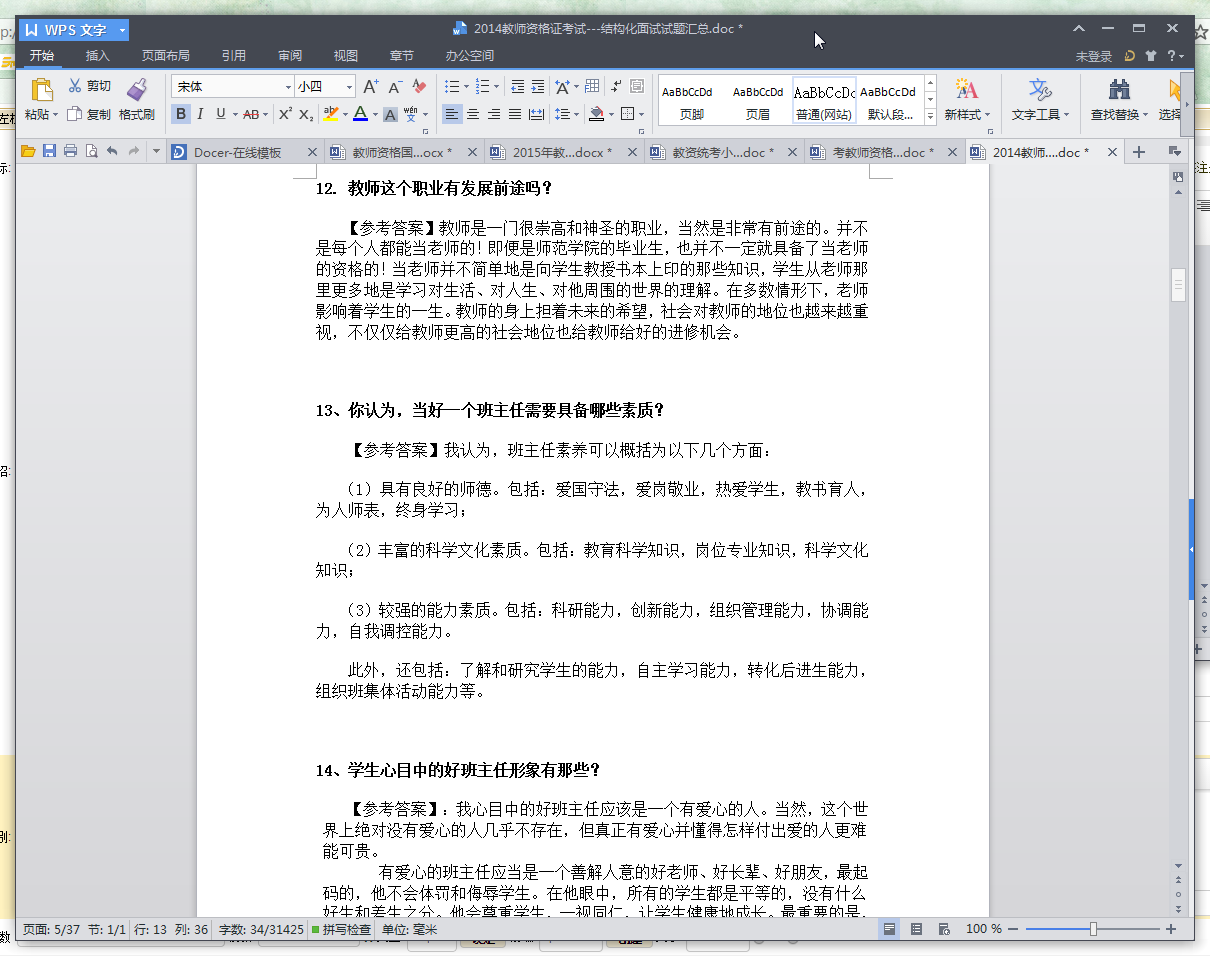This screenshot has width=1210, height=956.
Task: Click the skin (T-shirt) icon in title bar
Action: click(x=1151, y=56)
